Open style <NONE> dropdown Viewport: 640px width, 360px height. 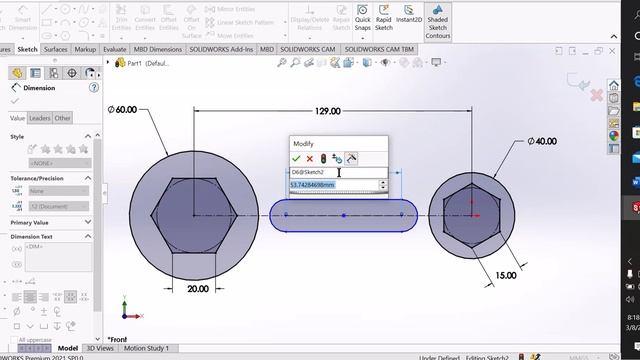pyautogui.click(x=60, y=163)
